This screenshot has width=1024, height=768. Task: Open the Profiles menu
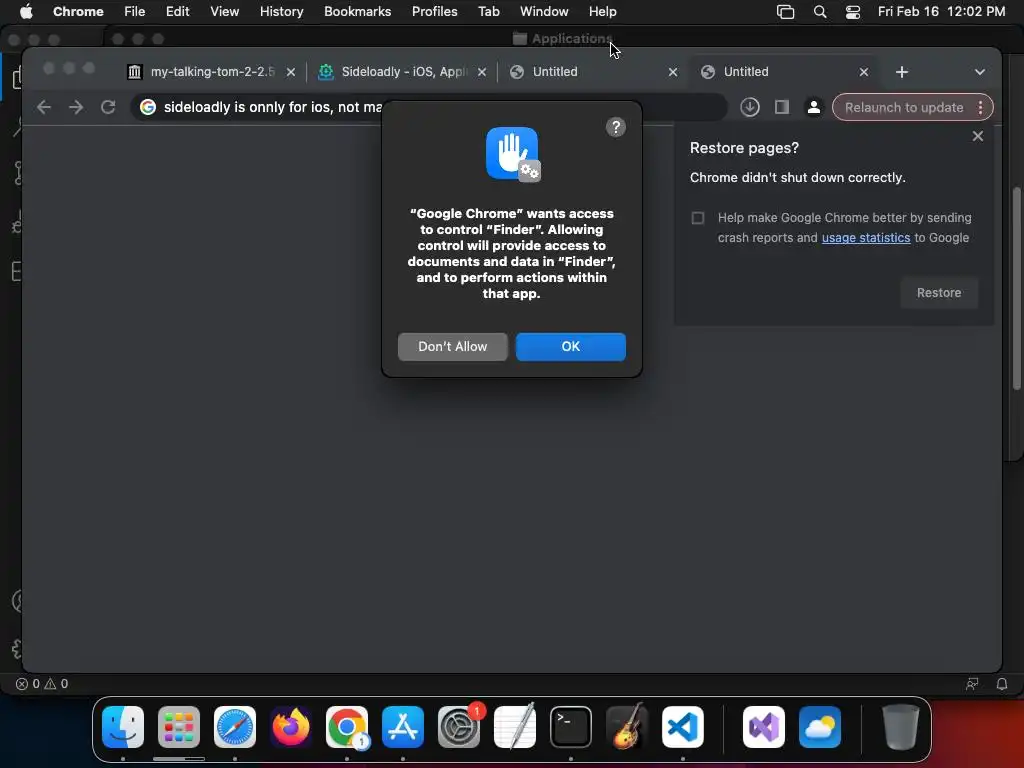pyautogui.click(x=434, y=11)
